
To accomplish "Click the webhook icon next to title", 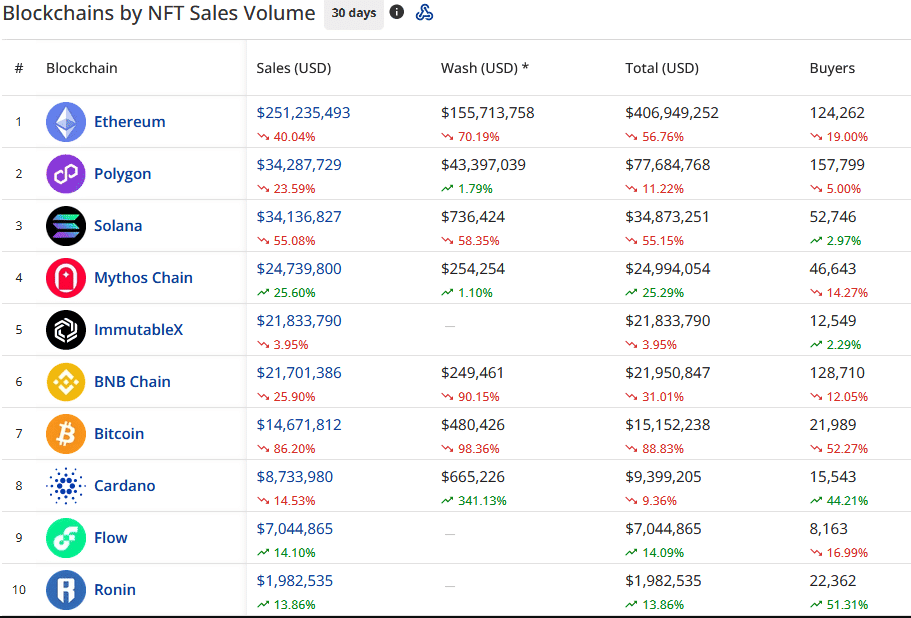I will [425, 12].
